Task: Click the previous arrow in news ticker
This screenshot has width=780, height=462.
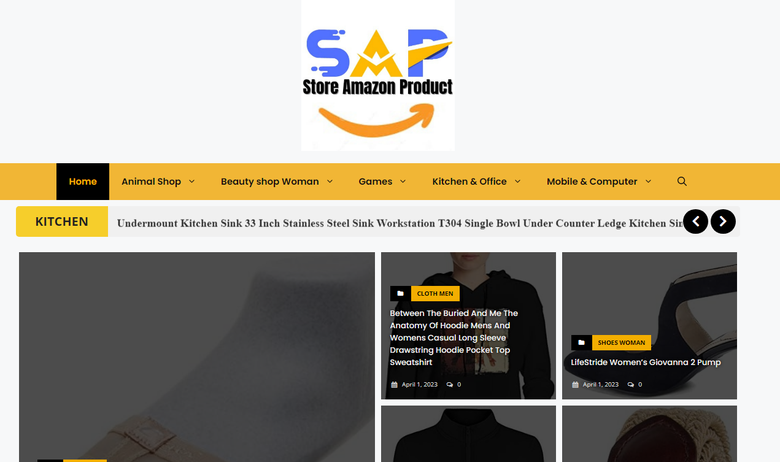Action: pos(695,221)
